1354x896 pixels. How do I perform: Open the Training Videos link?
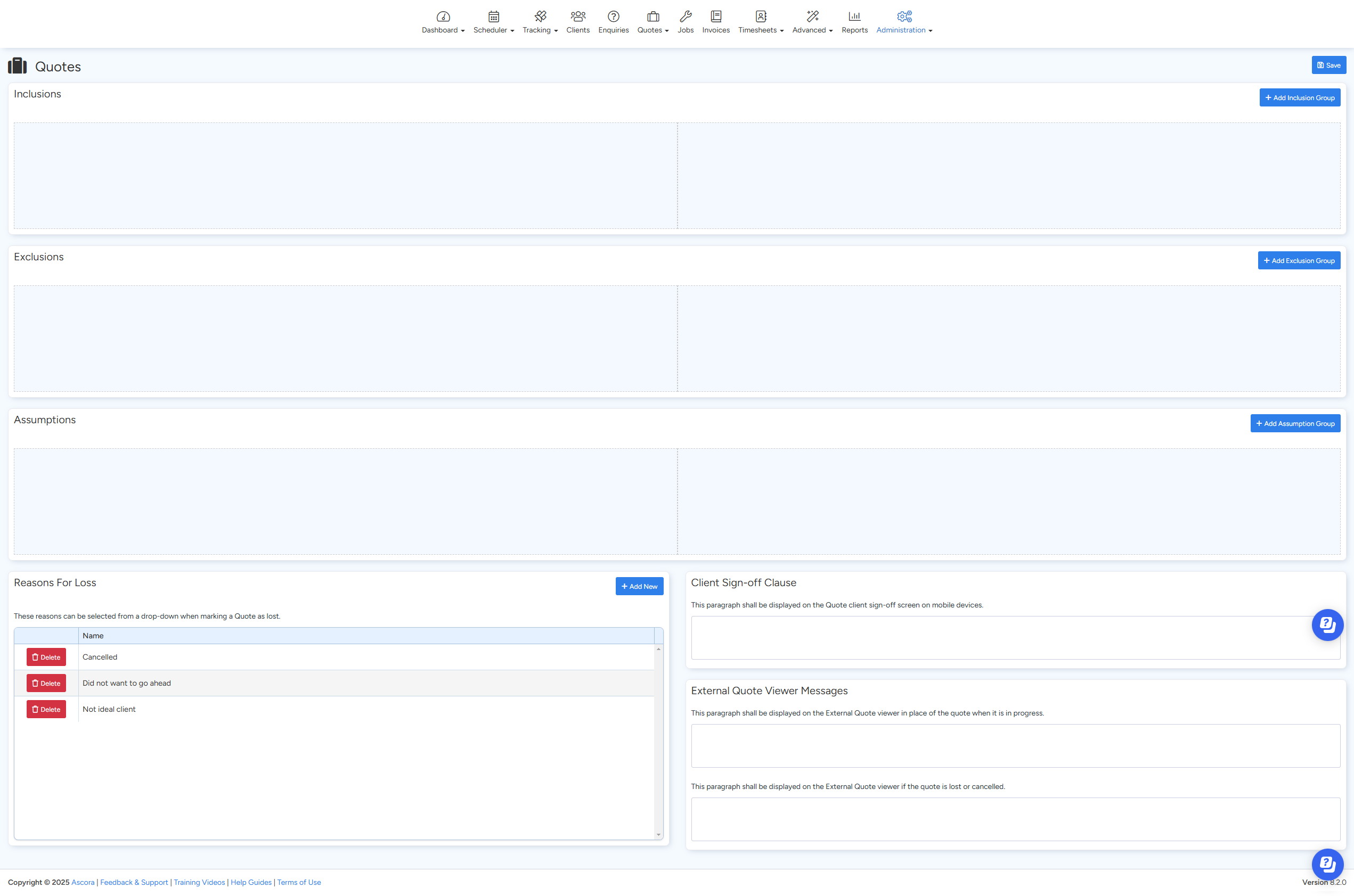click(199, 882)
